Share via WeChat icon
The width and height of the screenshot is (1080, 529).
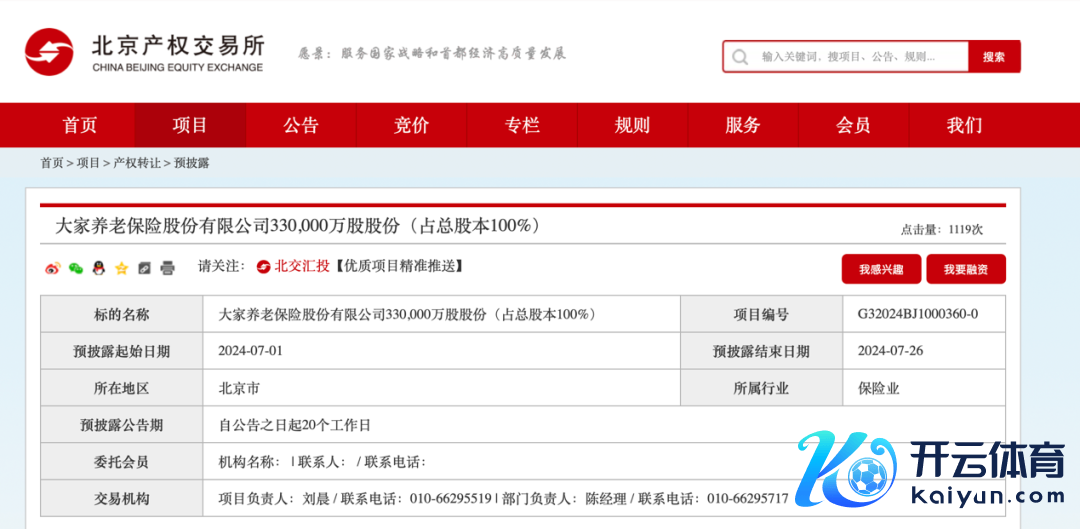[x=76, y=269]
